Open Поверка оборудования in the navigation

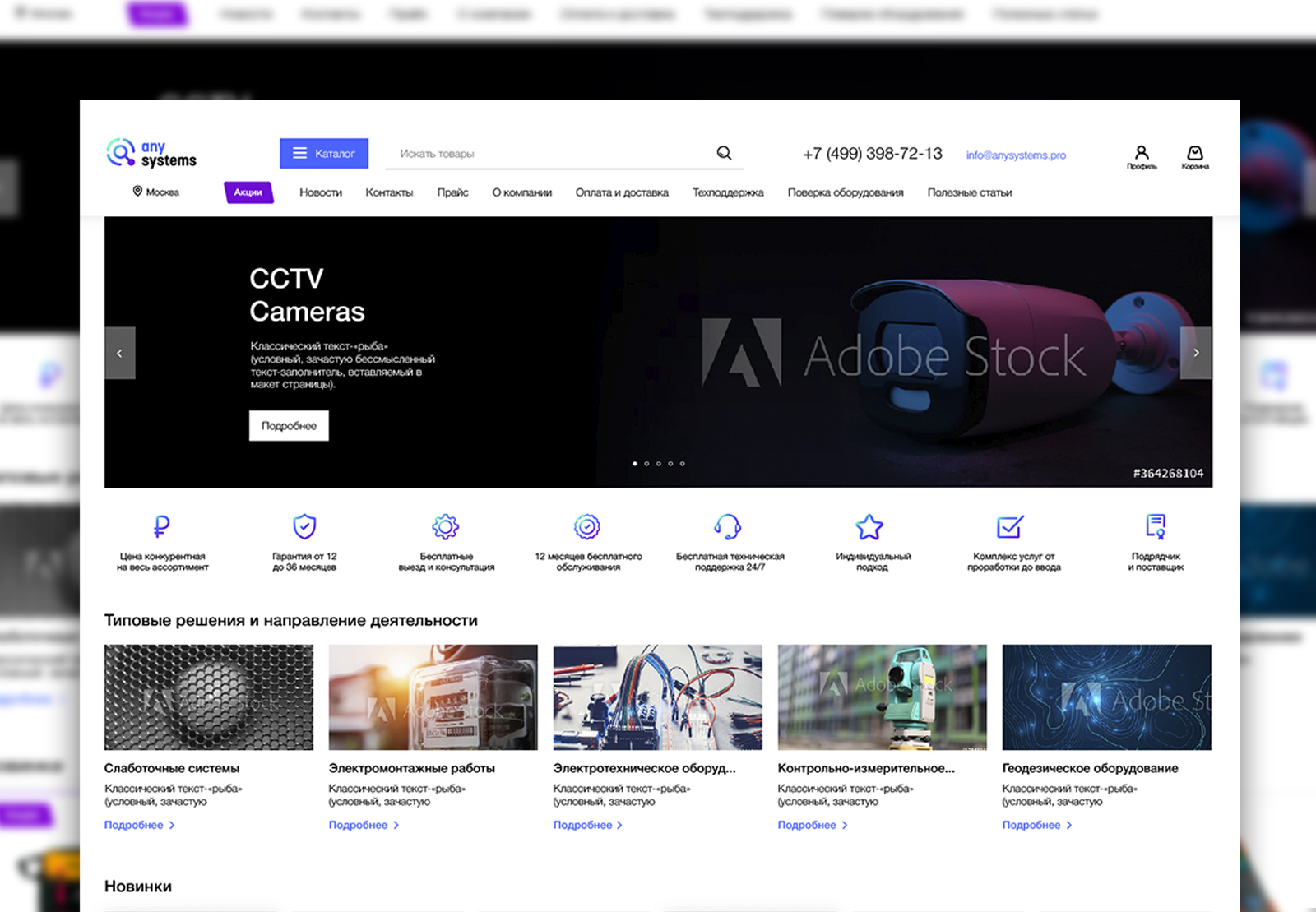[x=846, y=192]
